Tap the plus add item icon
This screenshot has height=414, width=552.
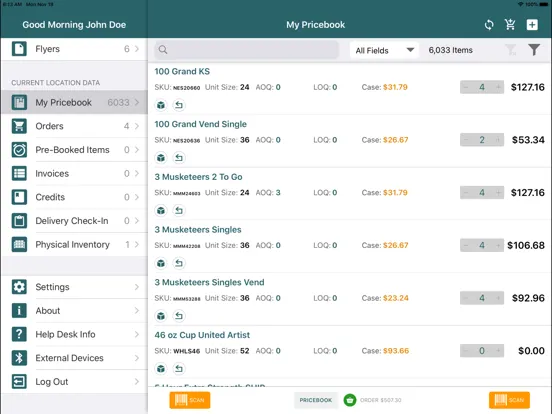pyautogui.click(x=532, y=25)
